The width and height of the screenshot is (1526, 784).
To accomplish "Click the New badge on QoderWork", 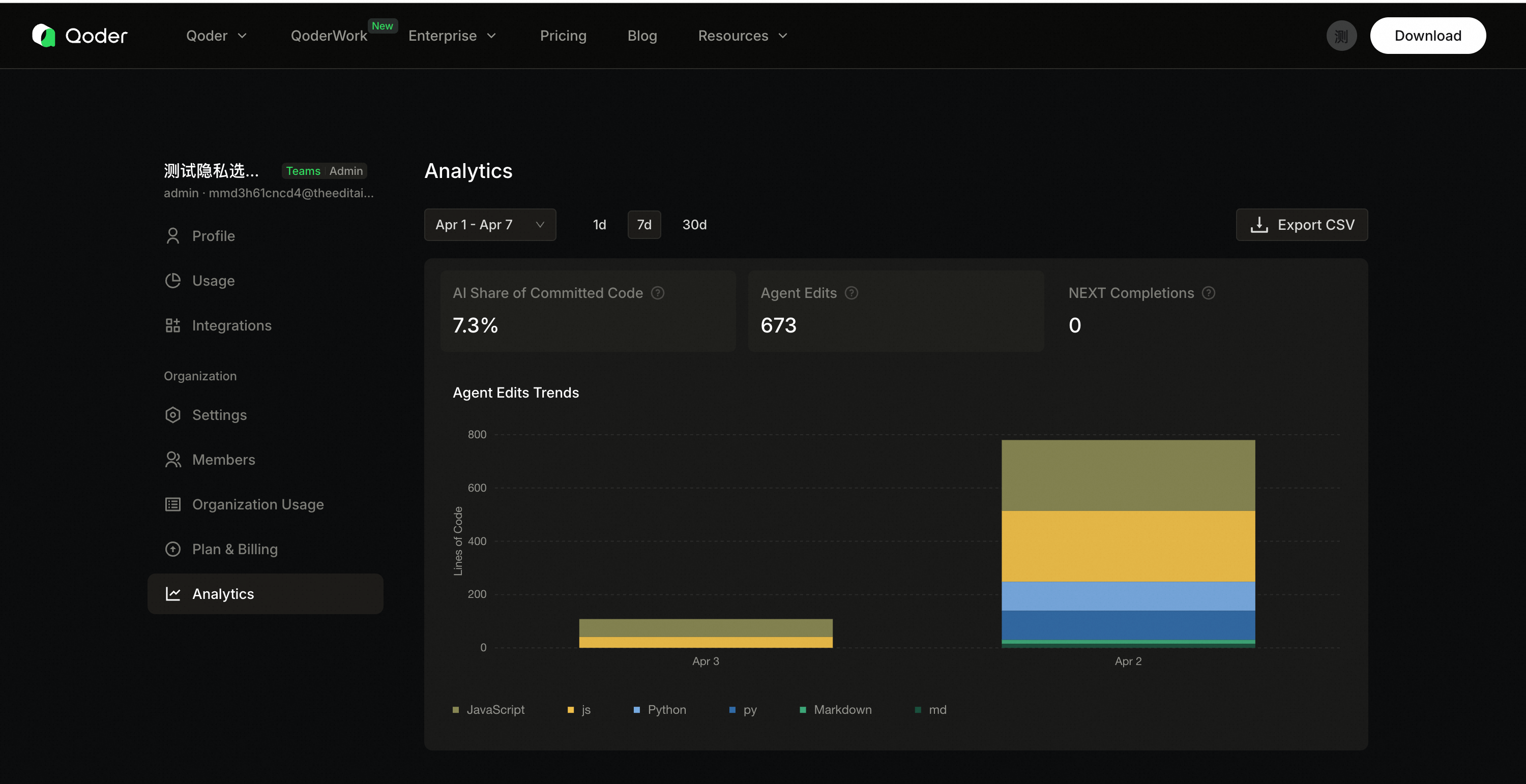I will 382,26.
